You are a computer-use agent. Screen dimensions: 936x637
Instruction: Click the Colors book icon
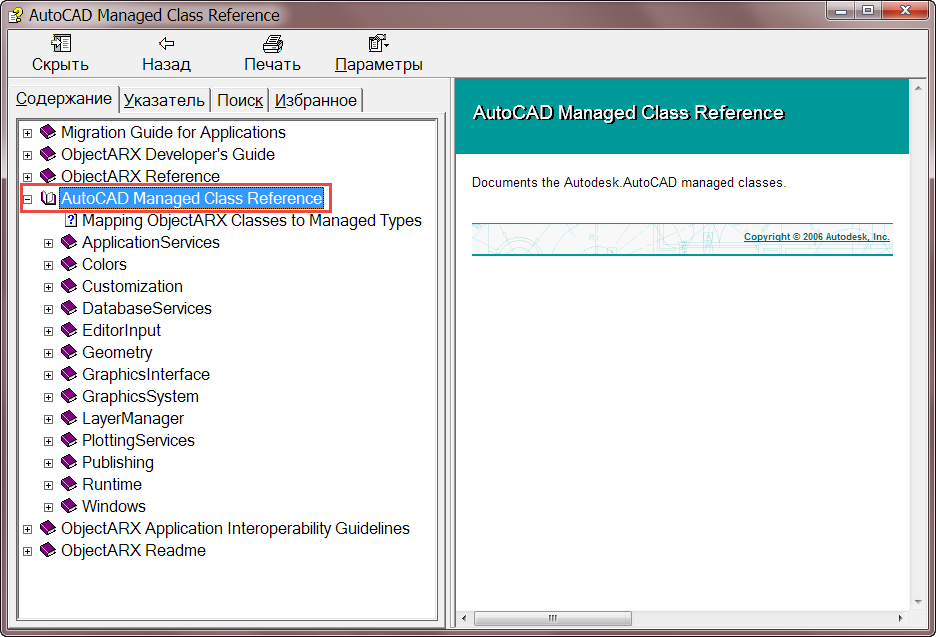pos(69,264)
